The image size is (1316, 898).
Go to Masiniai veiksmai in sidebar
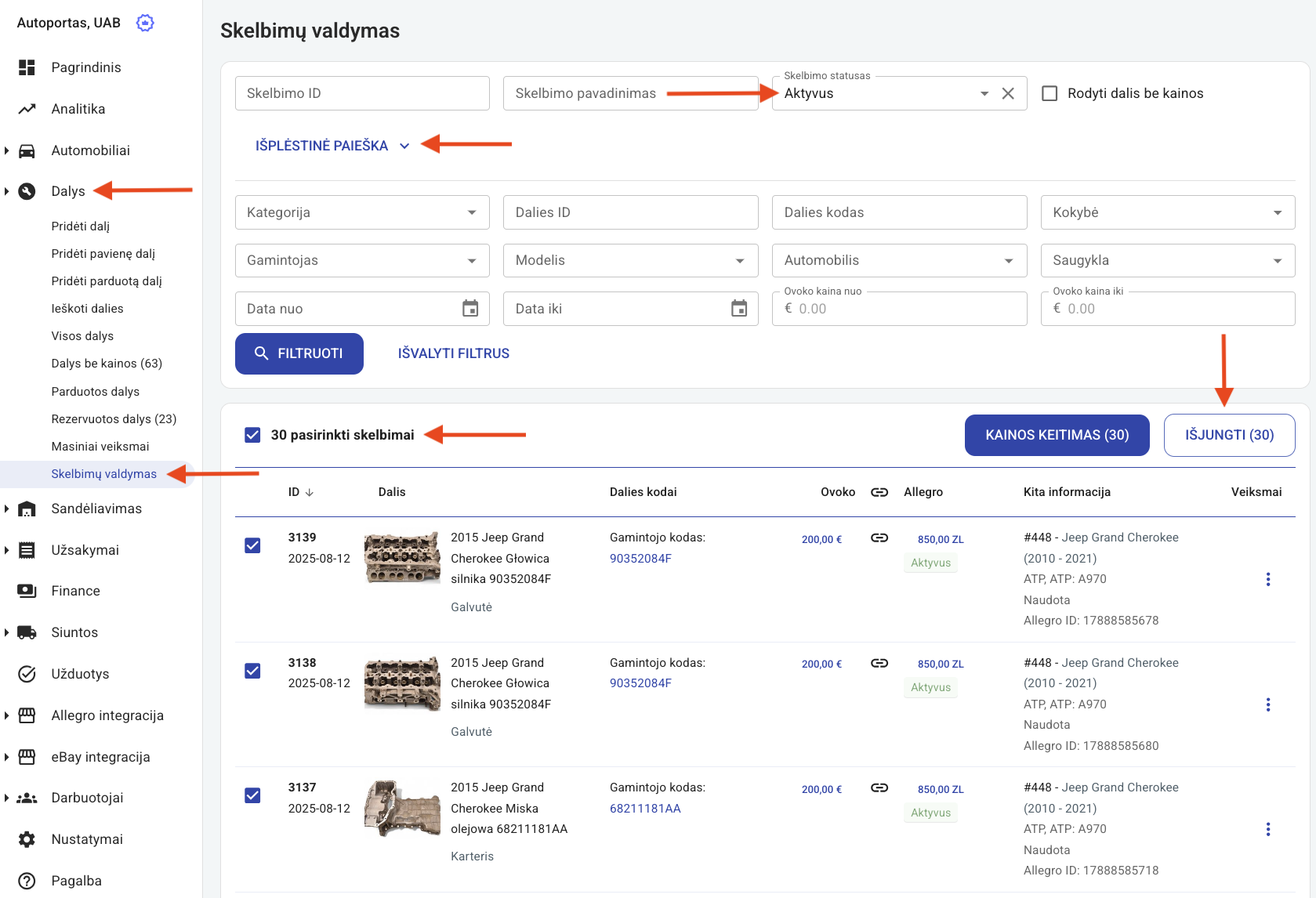click(x=100, y=447)
